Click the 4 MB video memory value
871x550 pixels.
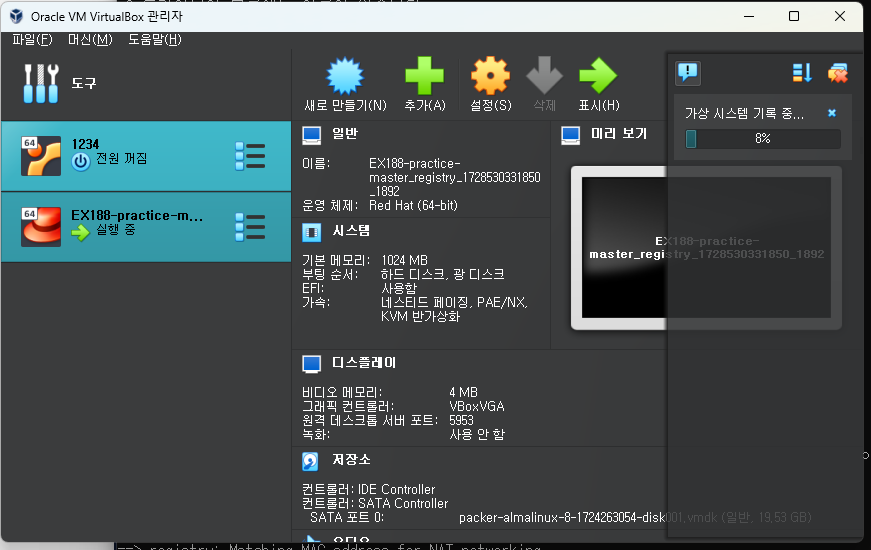[463, 392]
